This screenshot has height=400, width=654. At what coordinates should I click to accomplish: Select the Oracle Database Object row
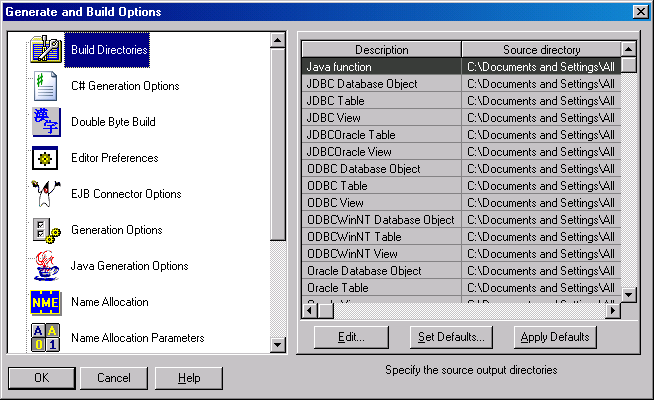point(381,271)
